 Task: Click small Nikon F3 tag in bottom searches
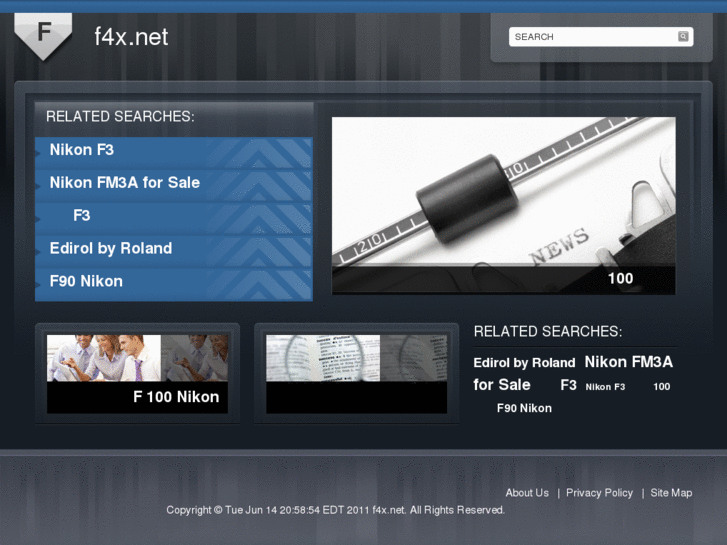tap(605, 387)
